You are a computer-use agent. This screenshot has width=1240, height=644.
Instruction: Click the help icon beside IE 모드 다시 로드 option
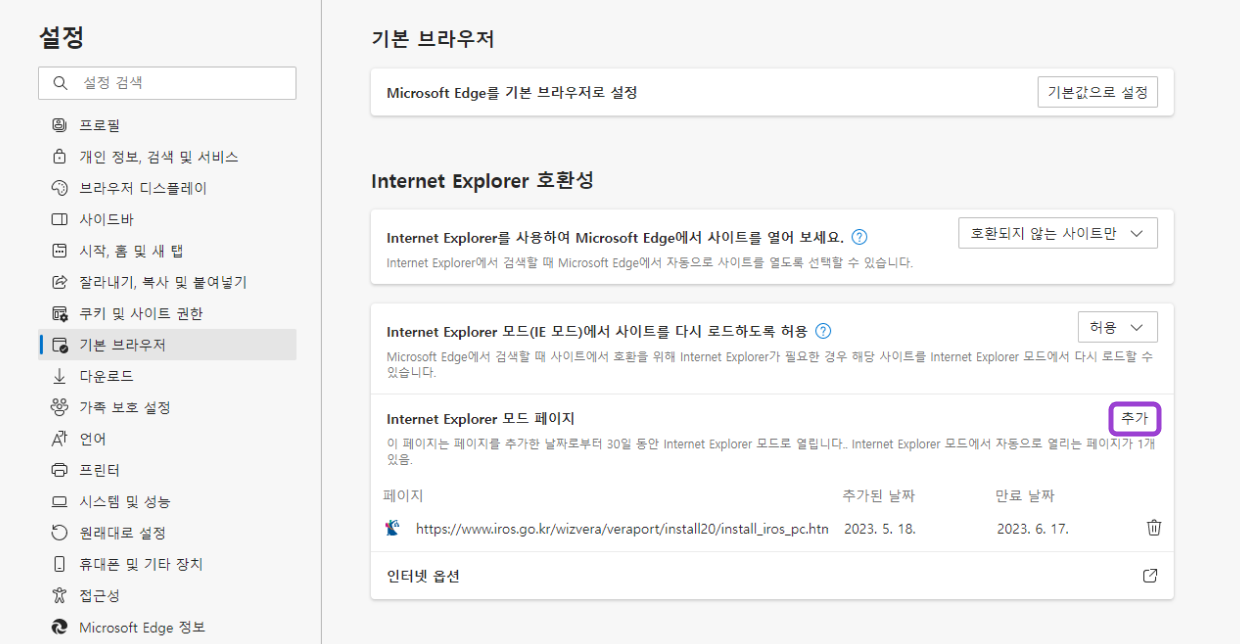822,327
